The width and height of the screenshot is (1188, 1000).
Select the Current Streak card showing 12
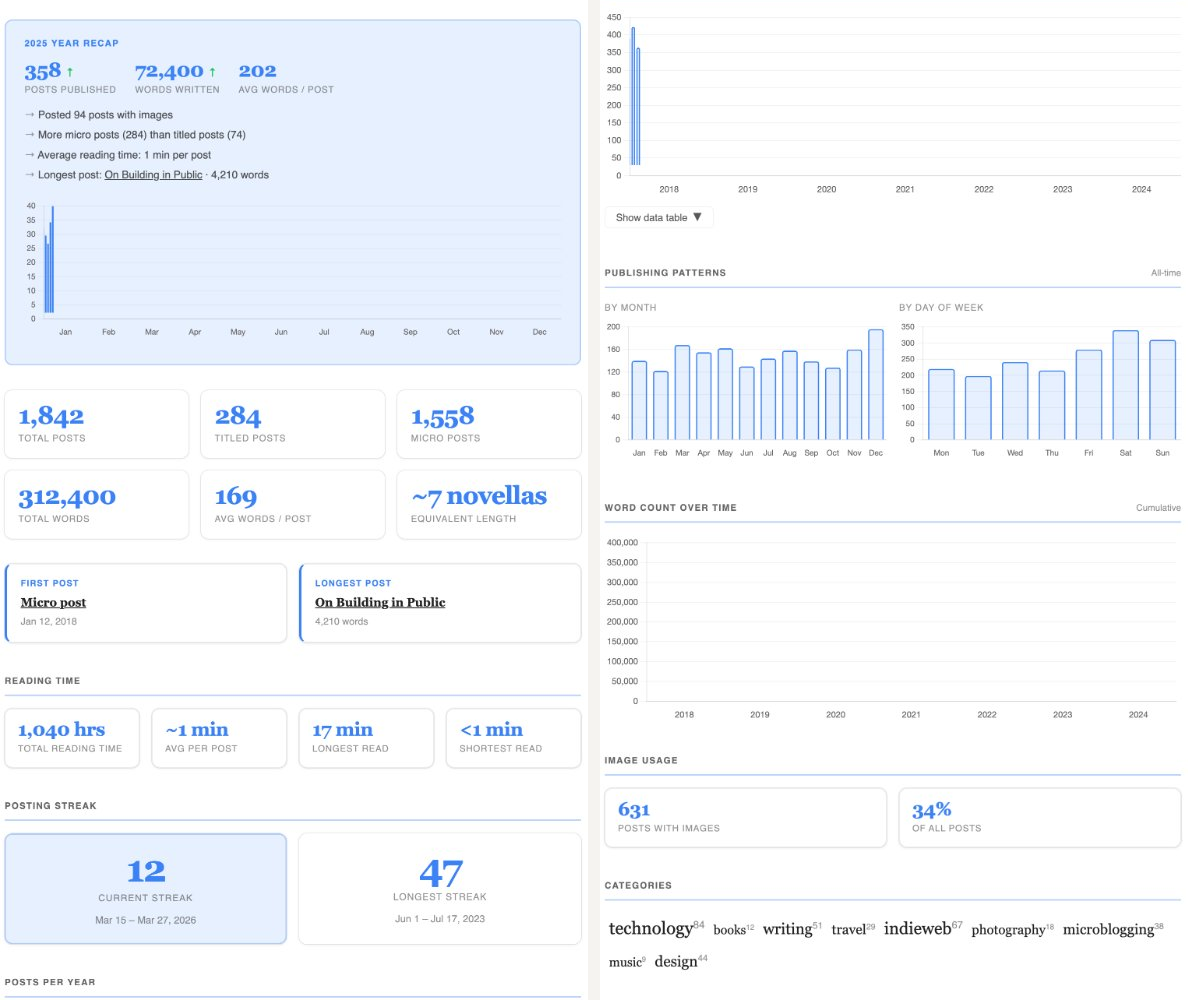pyautogui.click(x=146, y=888)
